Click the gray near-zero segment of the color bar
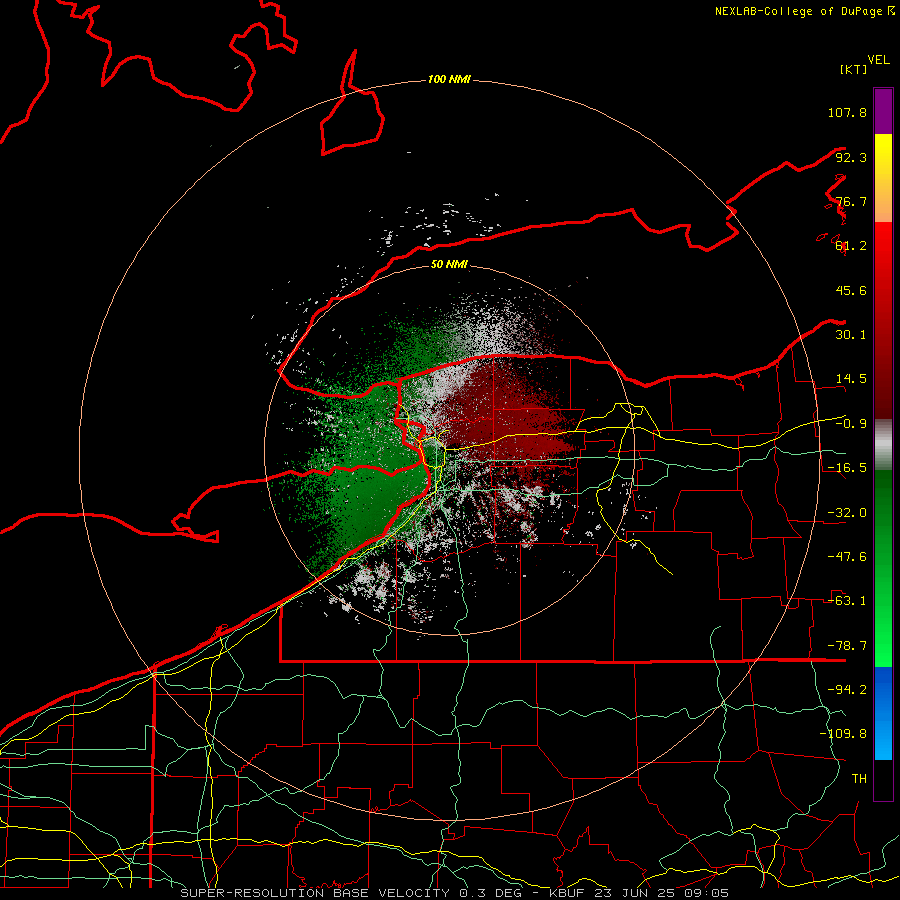The height and width of the screenshot is (900, 900). [883, 445]
